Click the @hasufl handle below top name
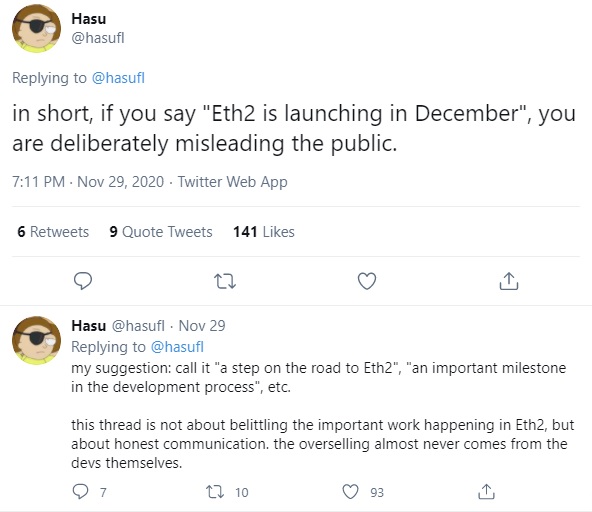This screenshot has width=592, height=512. tap(98, 38)
